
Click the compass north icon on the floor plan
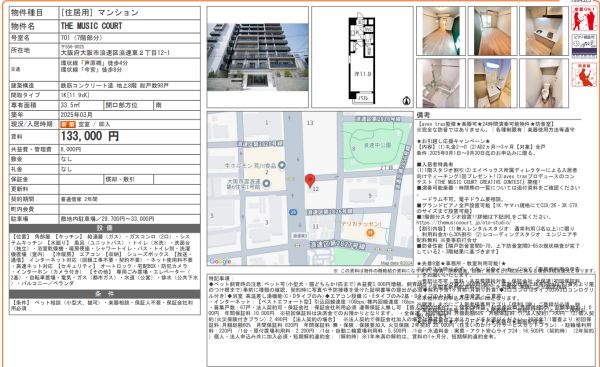pos(406,101)
